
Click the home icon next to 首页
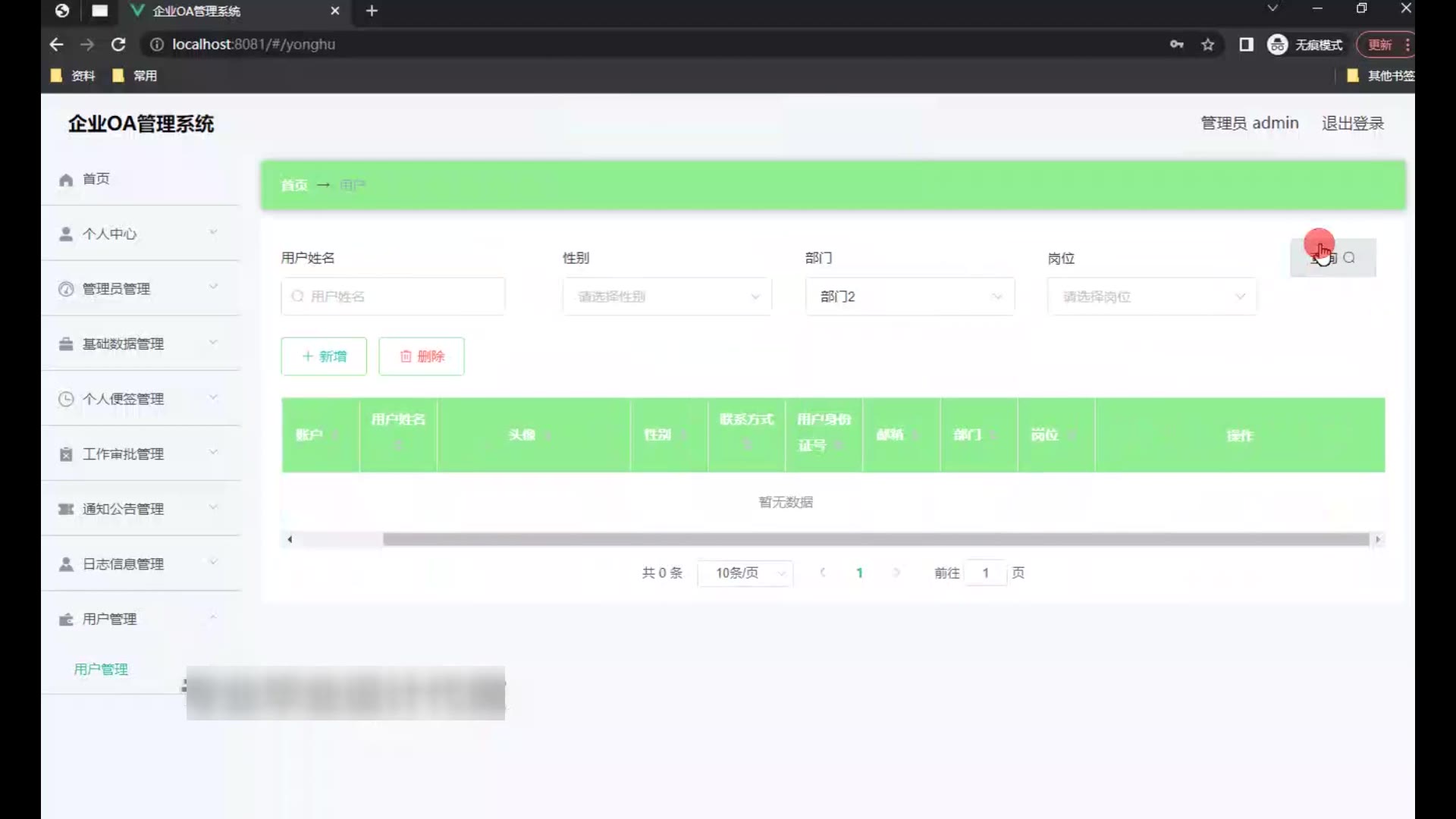point(66,180)
